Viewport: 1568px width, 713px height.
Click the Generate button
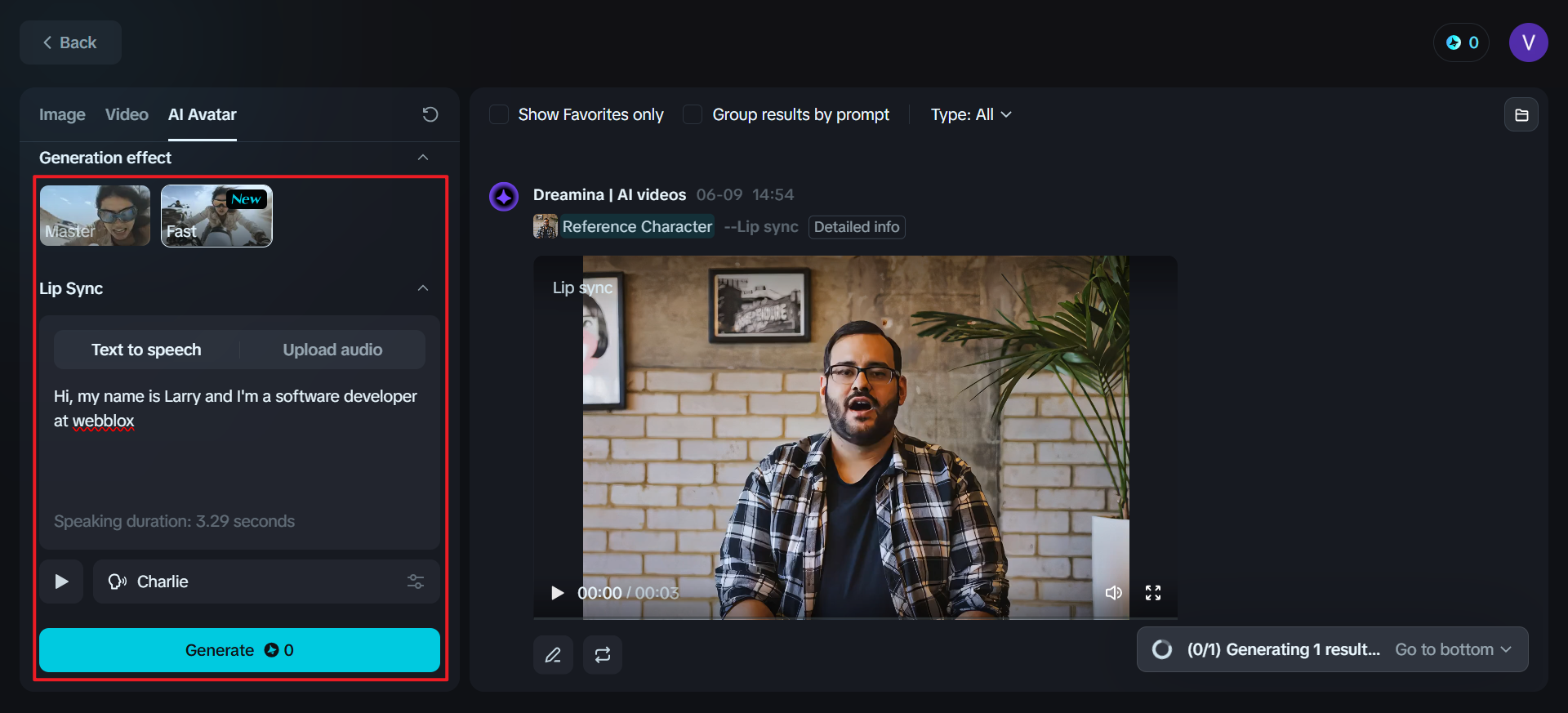239,650
